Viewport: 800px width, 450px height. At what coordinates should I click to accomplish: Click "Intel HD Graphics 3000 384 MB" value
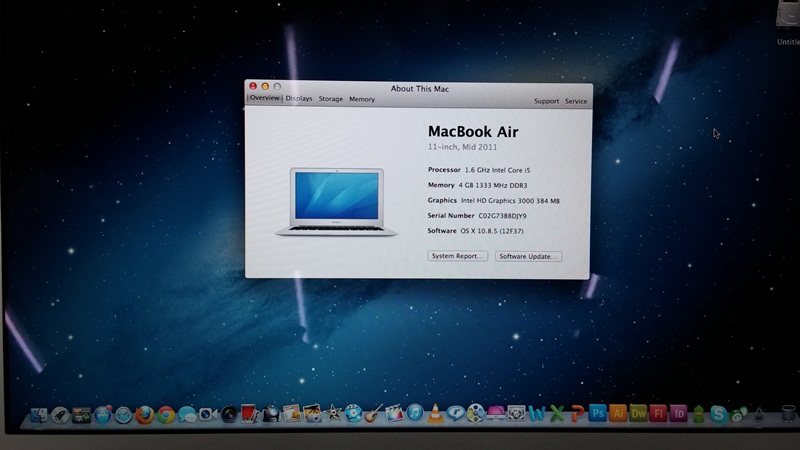click(x=510, y=201)
